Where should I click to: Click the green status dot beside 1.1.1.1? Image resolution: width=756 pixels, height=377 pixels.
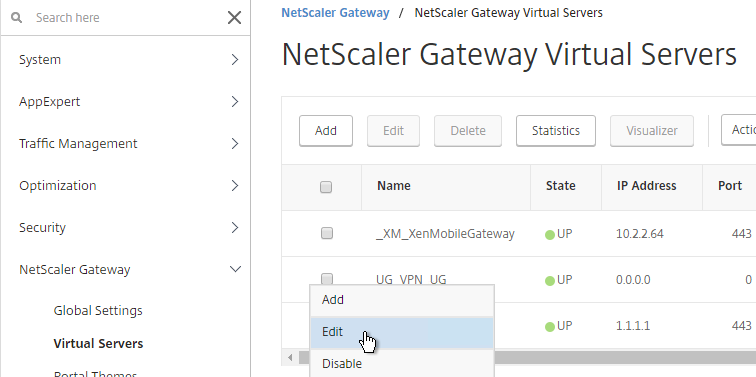tap(550, 327)
